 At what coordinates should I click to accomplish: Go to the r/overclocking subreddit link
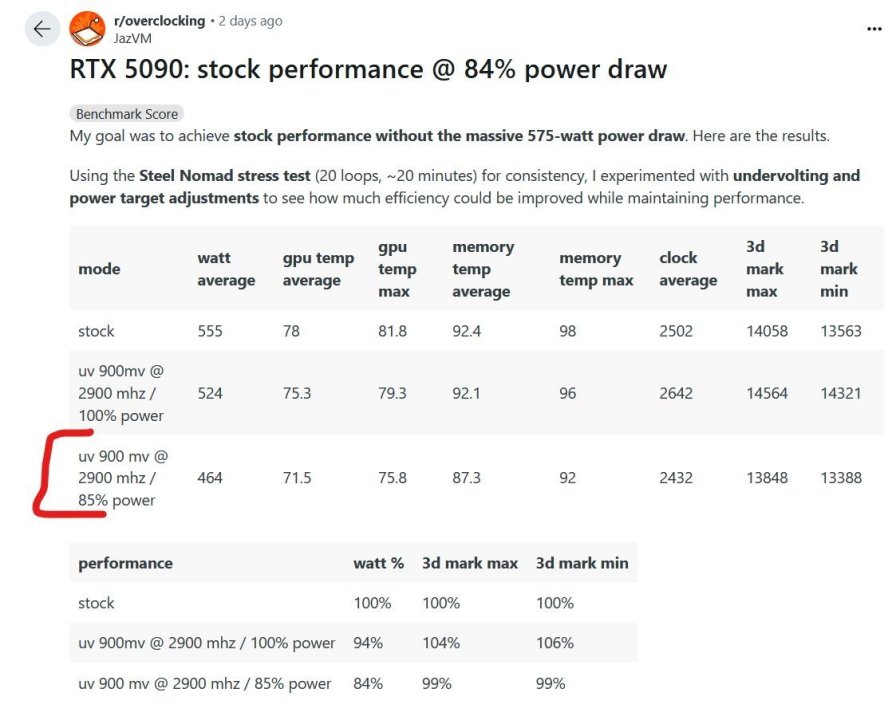(159, 21)
